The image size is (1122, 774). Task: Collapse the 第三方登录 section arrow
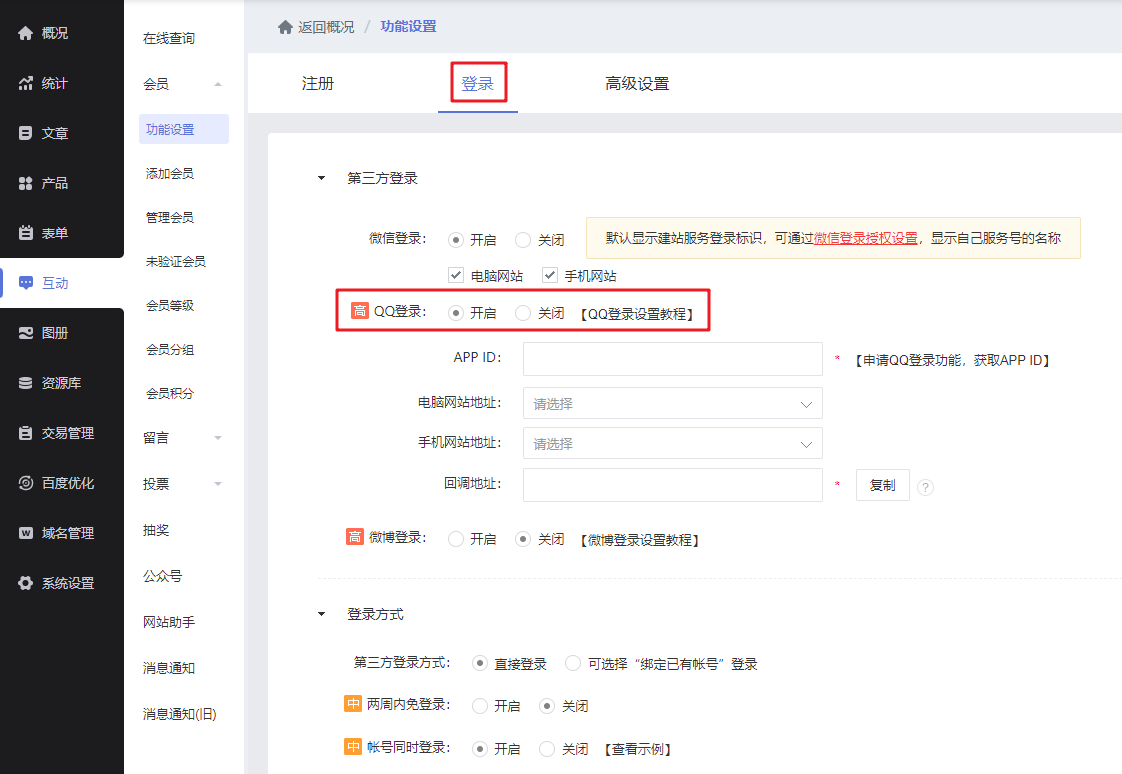[x=321, y=178]
